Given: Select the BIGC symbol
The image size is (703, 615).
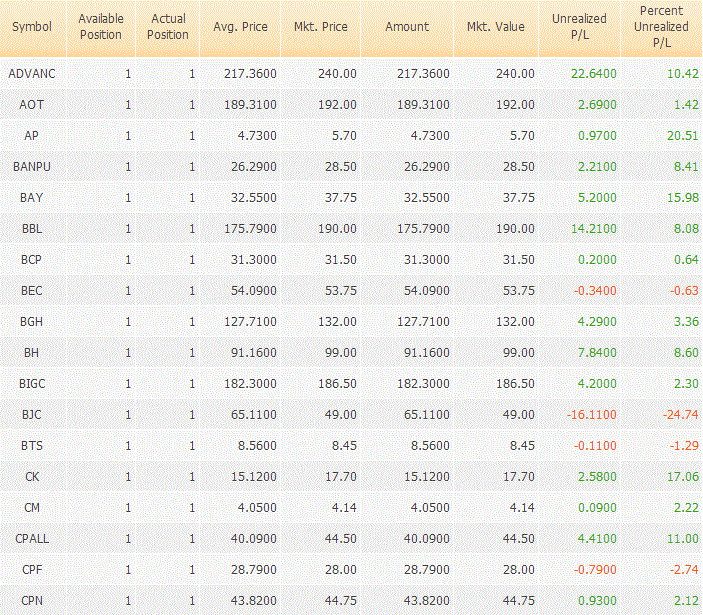Looking at the screenshot, I should [x=32, y=384].
